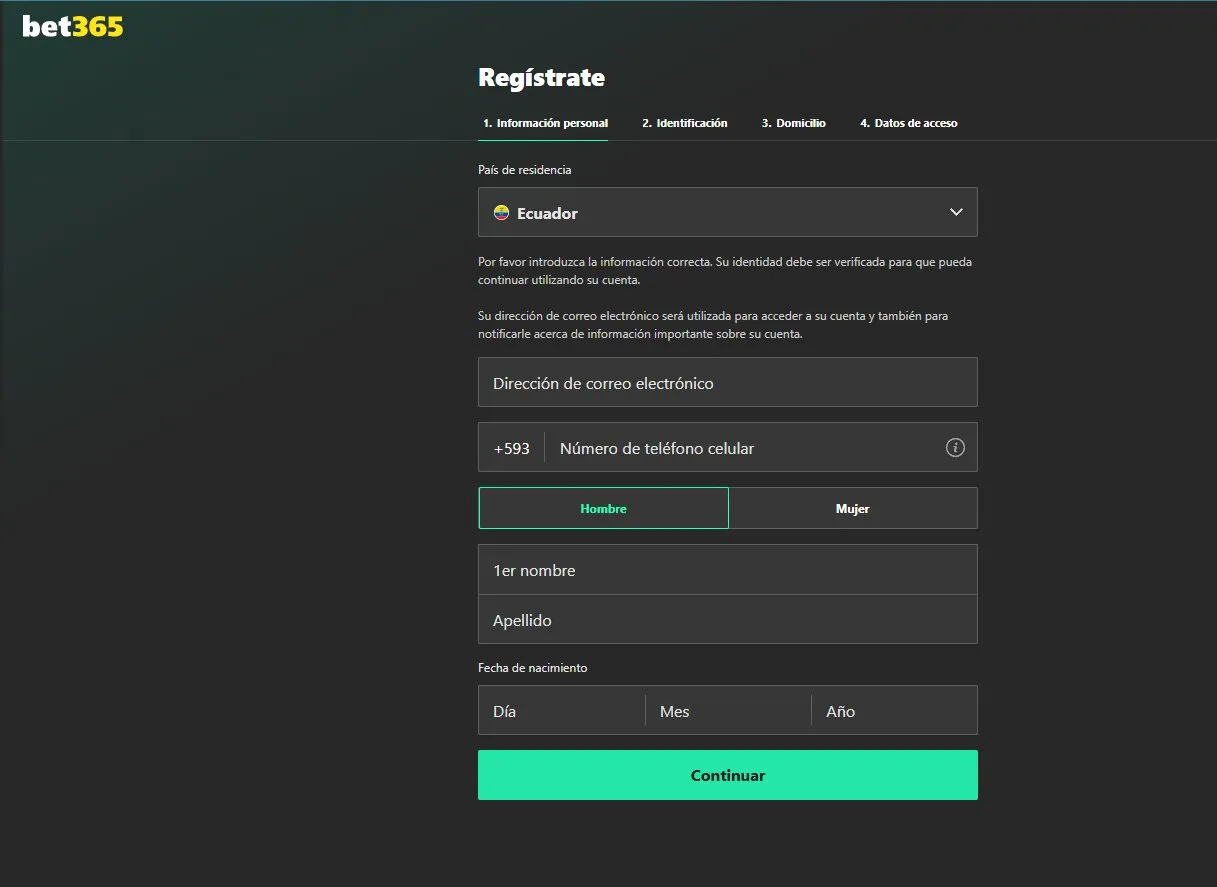Viewport: 1217px width, 887px height.
Task: Click the Continuar button
Action: coord(728,775)
